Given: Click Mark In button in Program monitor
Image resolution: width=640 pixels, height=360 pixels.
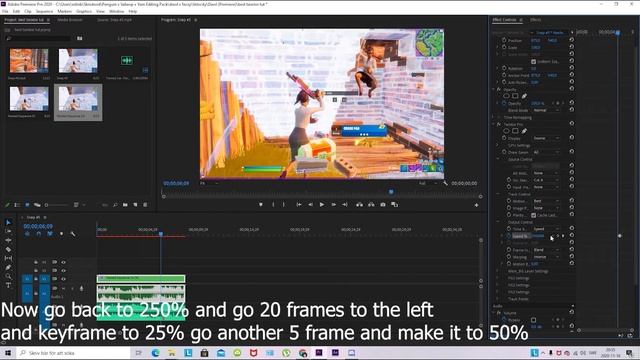Looking at the screenshot, I should click(x=273, y=204).
